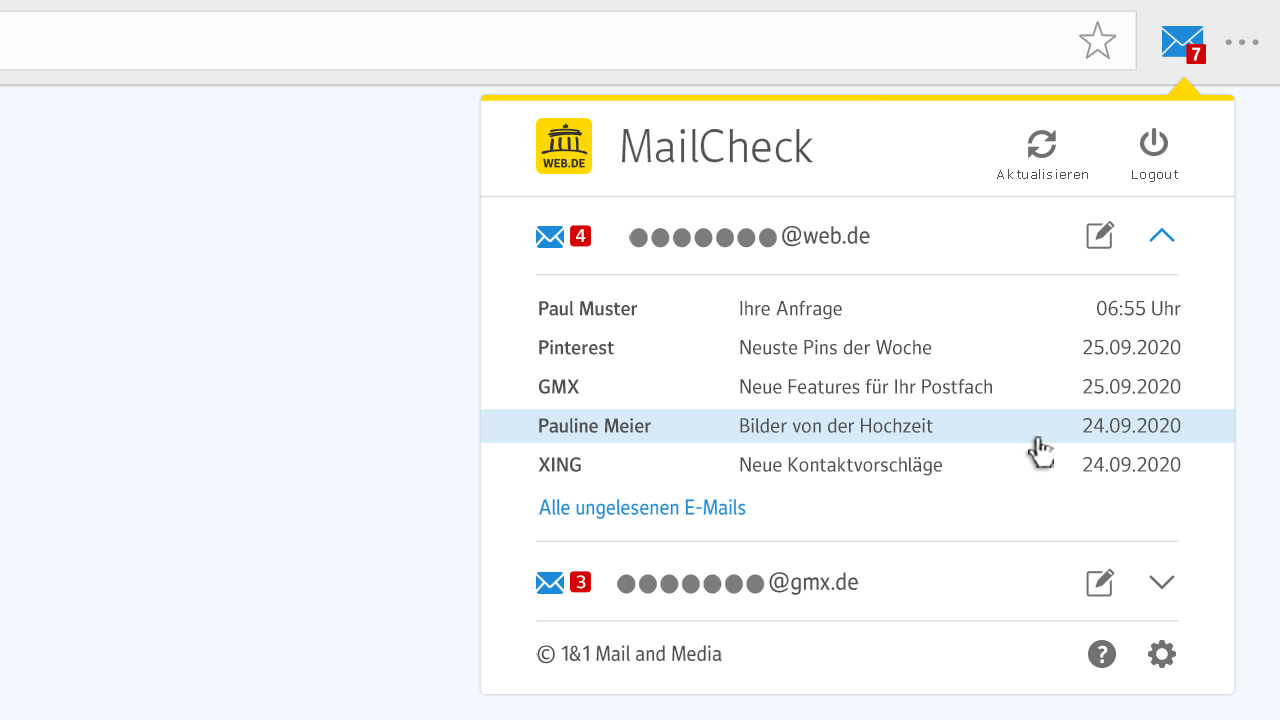Click the WEB.DE logo

564,146
